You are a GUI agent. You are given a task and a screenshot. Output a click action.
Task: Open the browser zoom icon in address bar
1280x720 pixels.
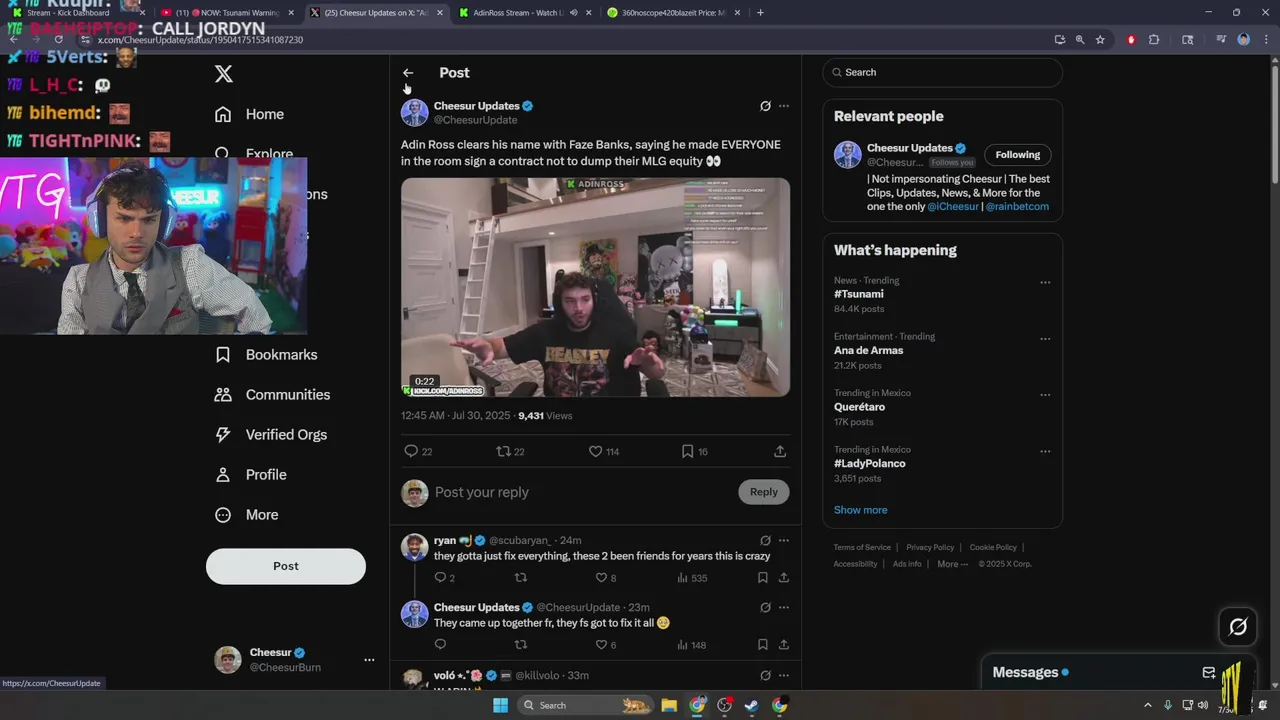click(1080, 40)
